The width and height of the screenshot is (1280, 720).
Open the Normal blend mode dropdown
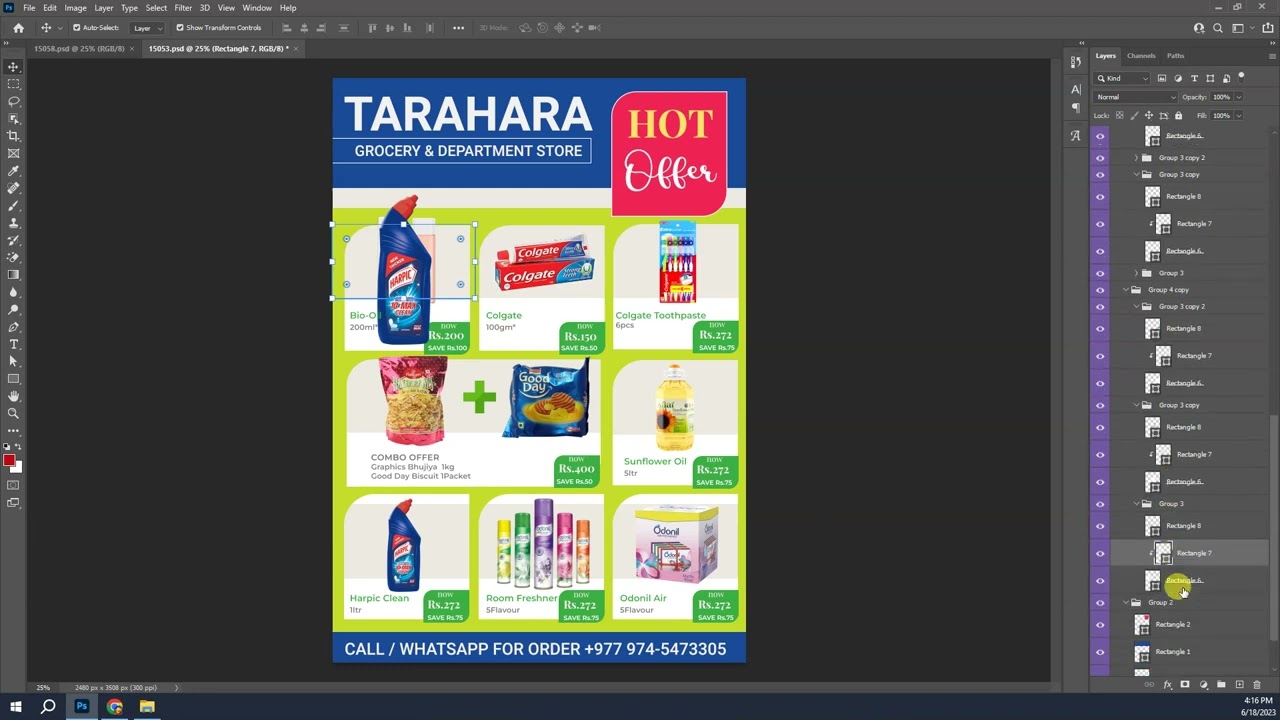[1135, 97]
